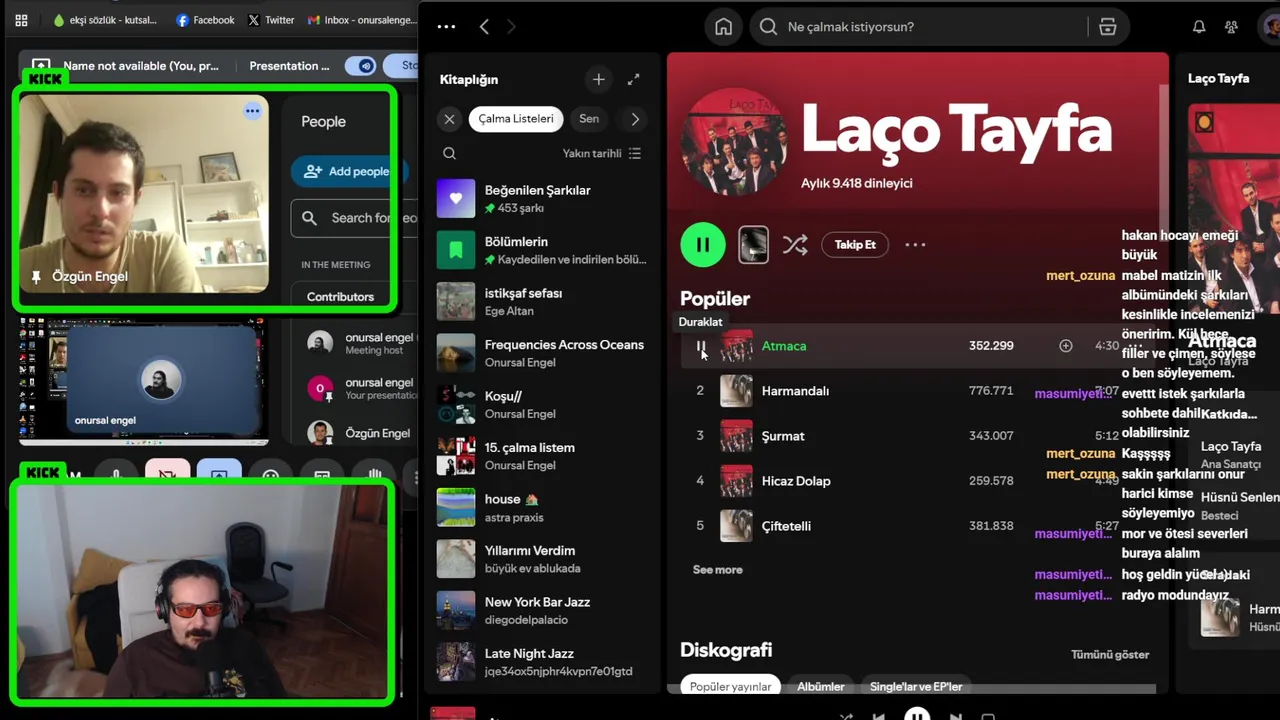This screenshot has width=1280, height=720.
Task: Expand the library panel
Action: pyautogui.click(x=633, y=79)
